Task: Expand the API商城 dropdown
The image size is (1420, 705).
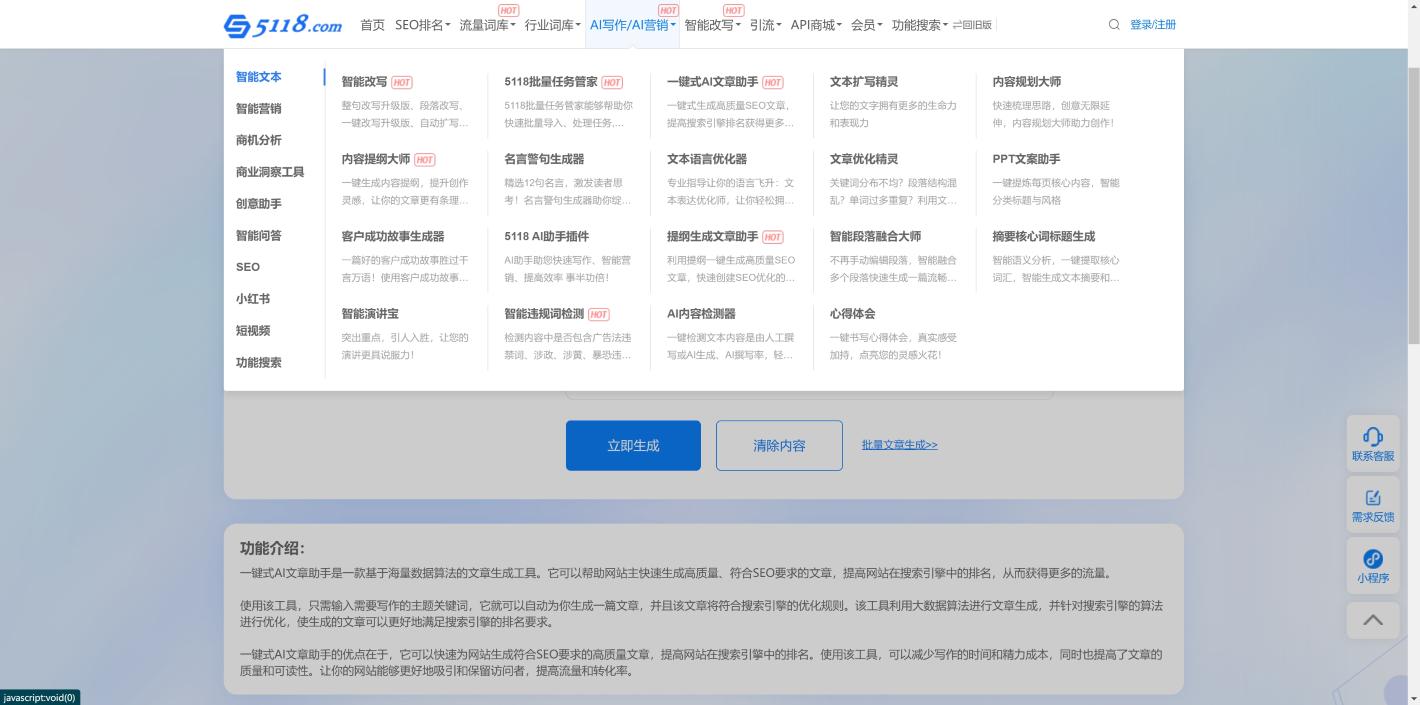Action: pyautogui.click(x=817, y=25)
